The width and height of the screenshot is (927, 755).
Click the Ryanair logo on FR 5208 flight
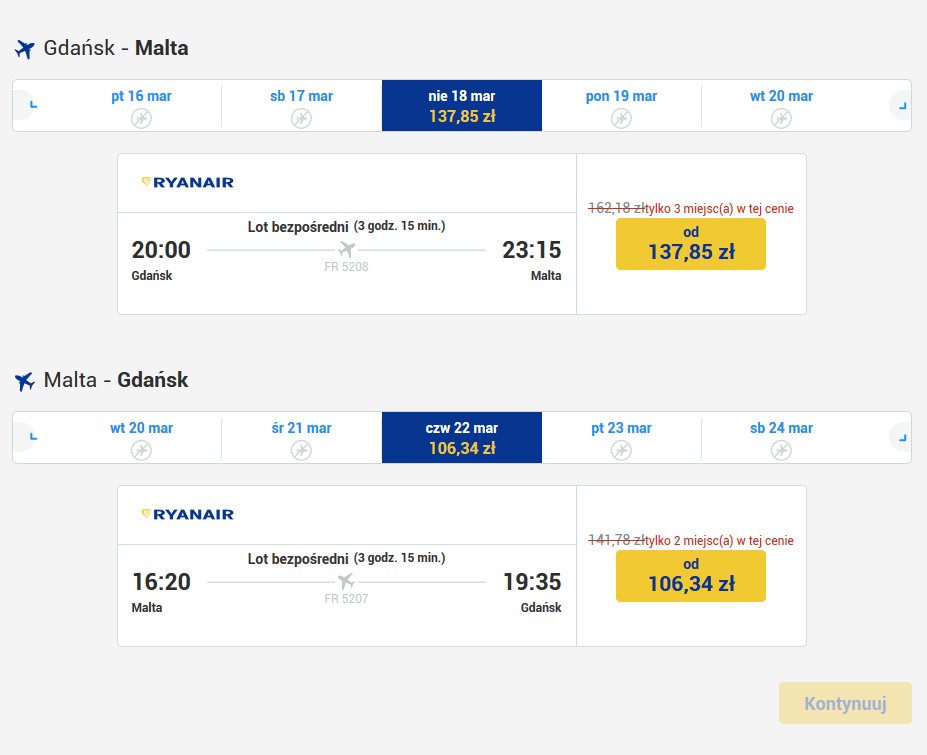tap(187, 182)
